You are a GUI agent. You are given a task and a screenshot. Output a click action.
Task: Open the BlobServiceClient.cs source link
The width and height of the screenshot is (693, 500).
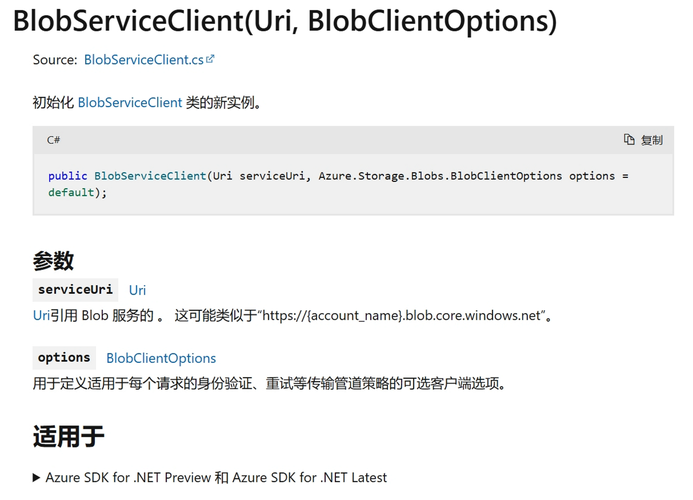pyautogui.click(x=143, y=60)
